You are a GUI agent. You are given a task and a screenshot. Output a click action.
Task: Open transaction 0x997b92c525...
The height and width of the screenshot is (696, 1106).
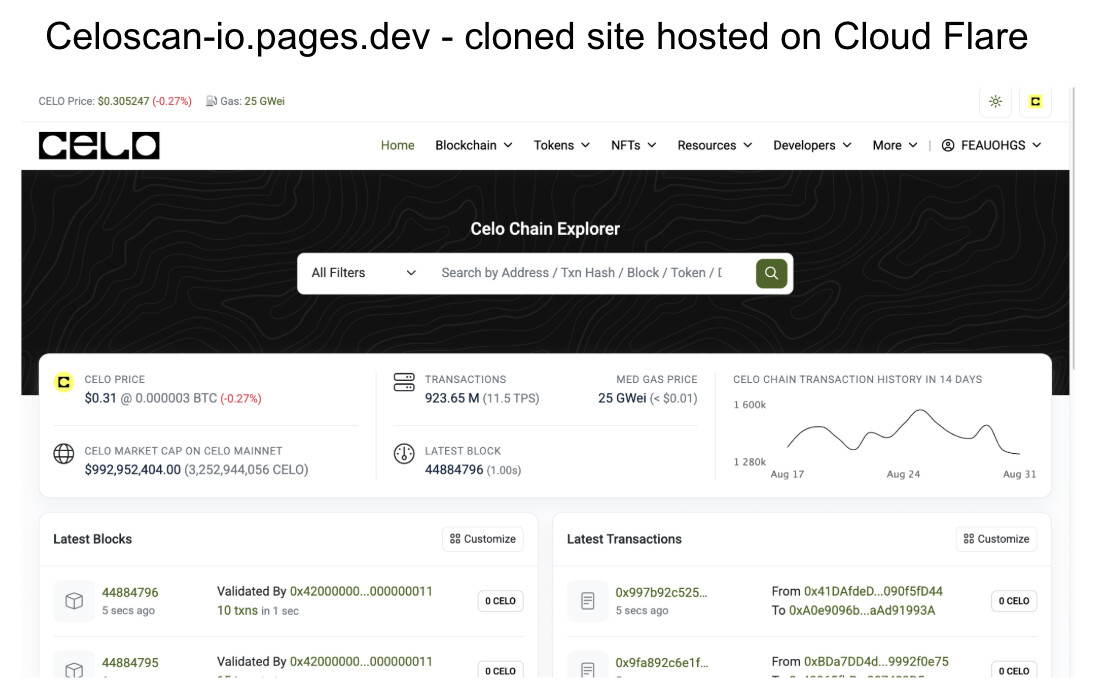tap(661, 592)
